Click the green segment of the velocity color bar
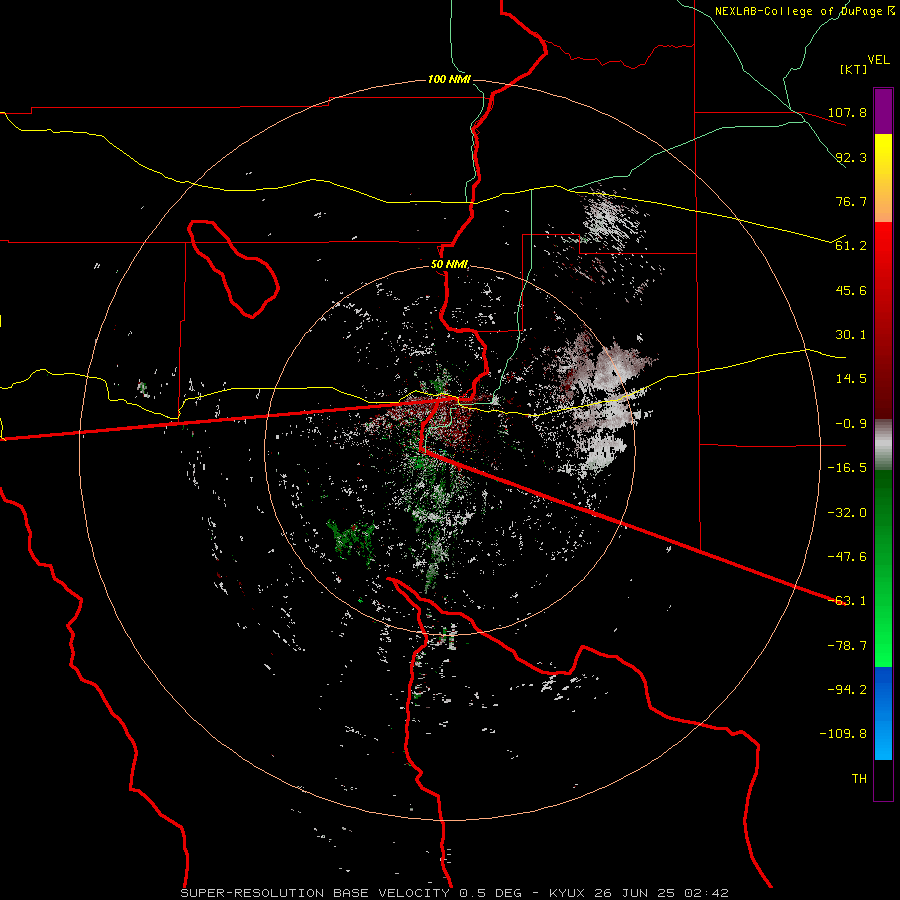The image size is (900, 900). [x=883, y=568]
